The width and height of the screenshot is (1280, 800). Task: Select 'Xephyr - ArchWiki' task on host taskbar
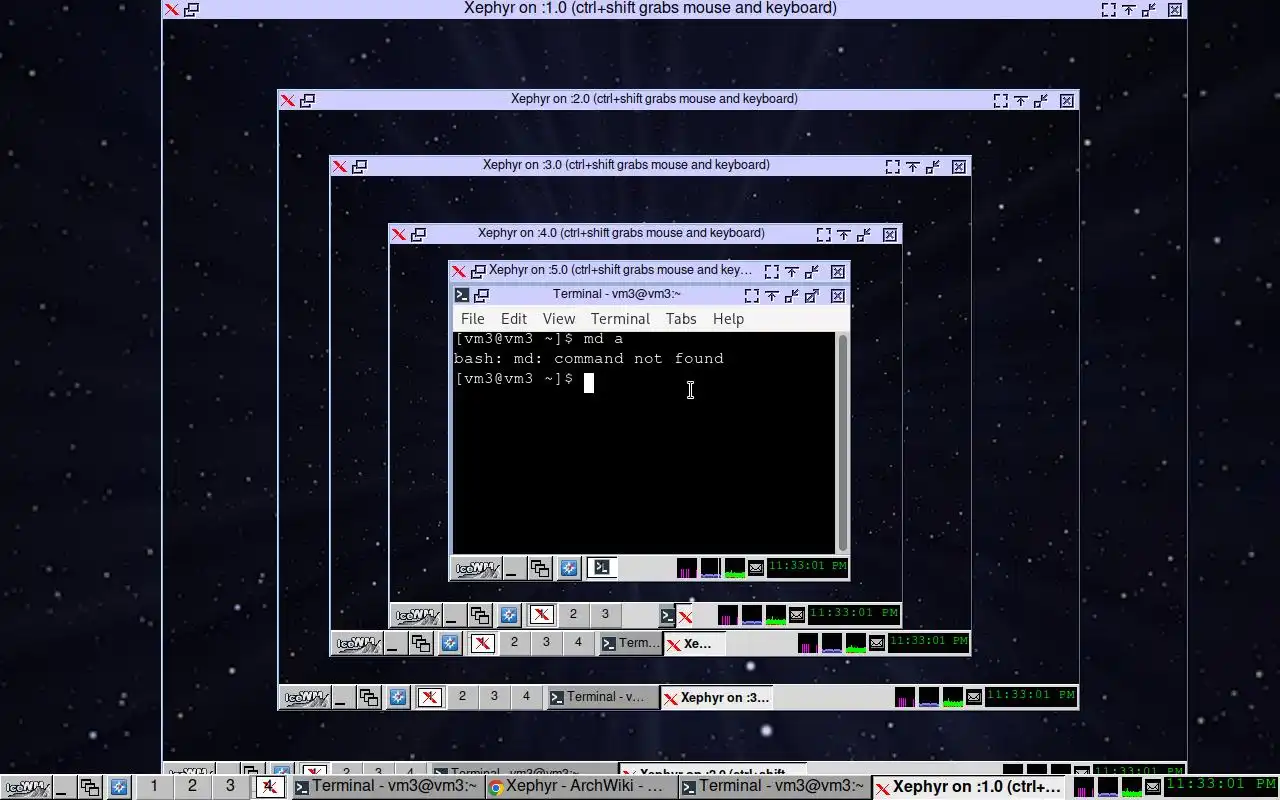580,787
